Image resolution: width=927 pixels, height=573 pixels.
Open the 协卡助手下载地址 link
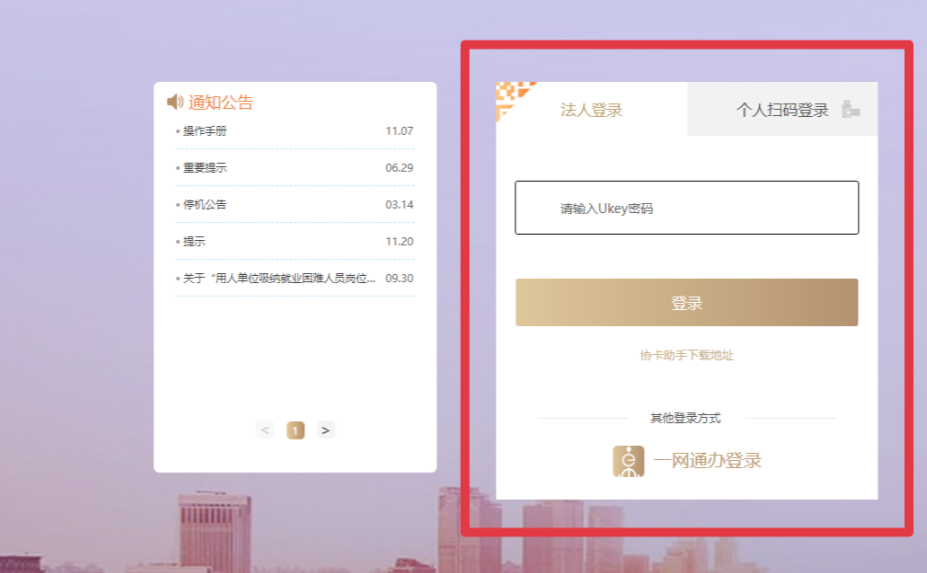(686, 355)
